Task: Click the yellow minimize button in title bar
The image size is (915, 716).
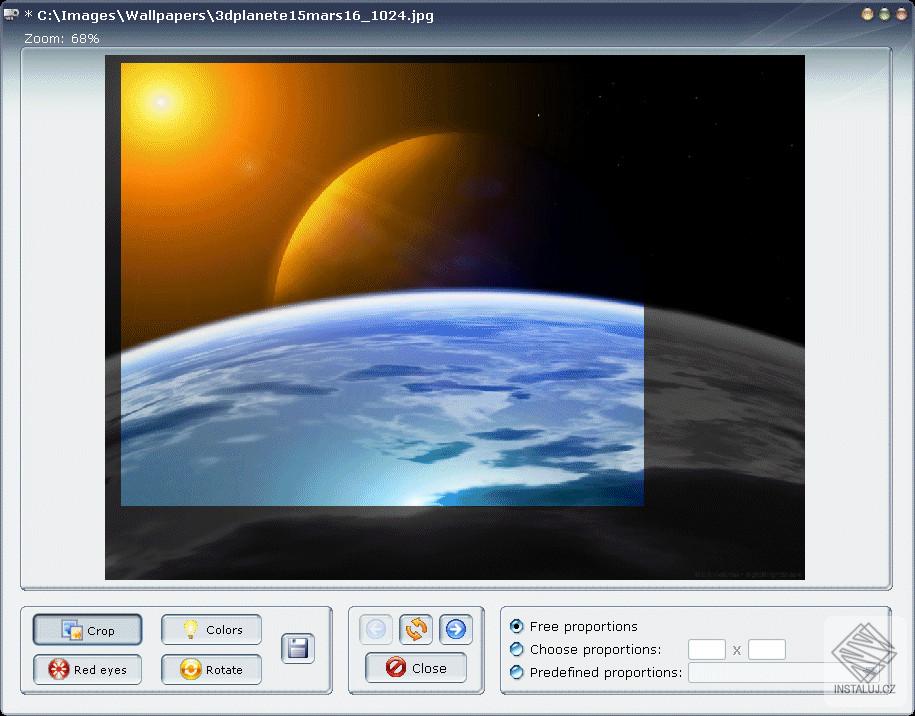Action: [867, 15]
